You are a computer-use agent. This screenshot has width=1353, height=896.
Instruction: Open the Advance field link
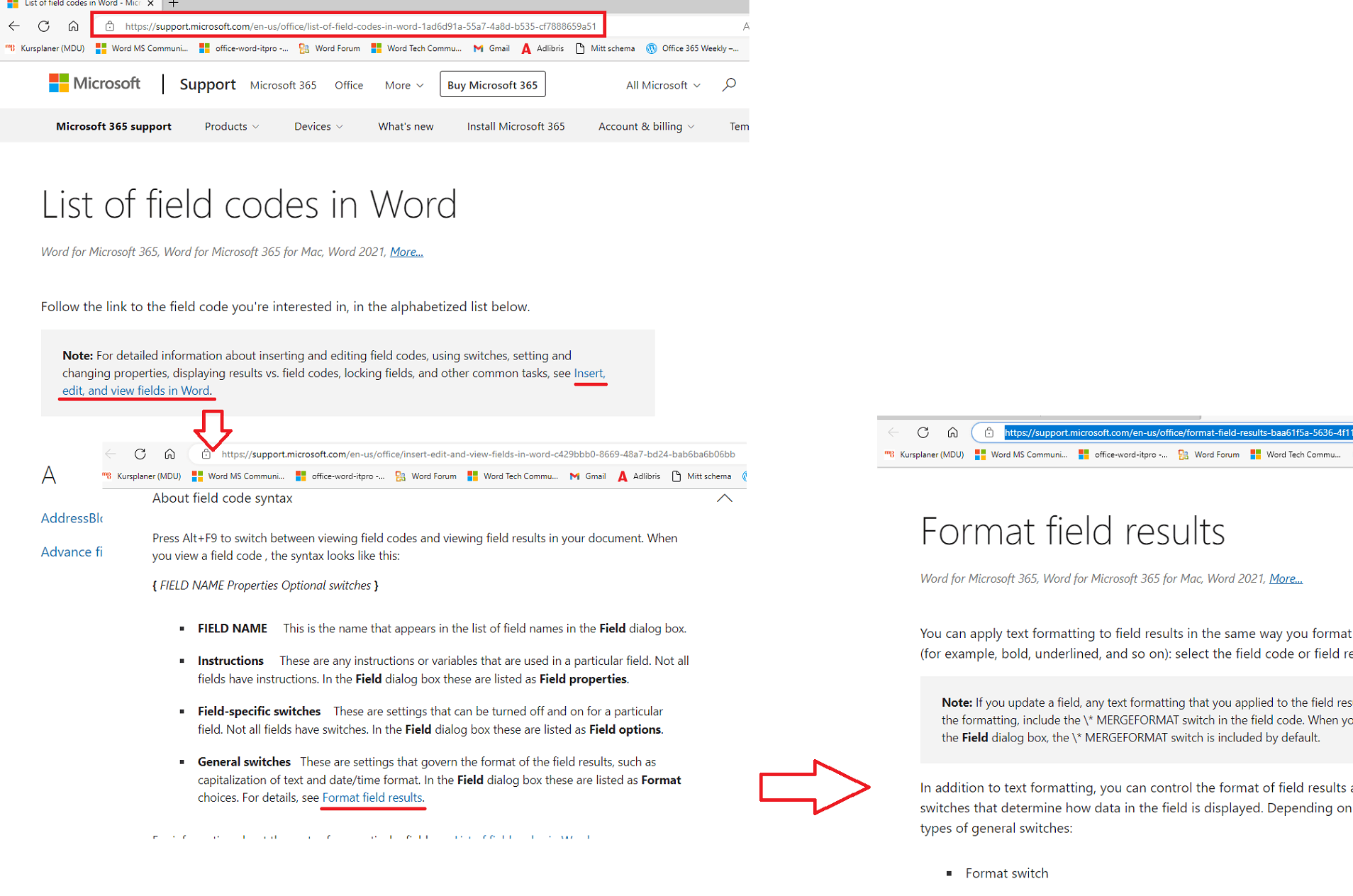pyautogui.click(x=72, y=552)
